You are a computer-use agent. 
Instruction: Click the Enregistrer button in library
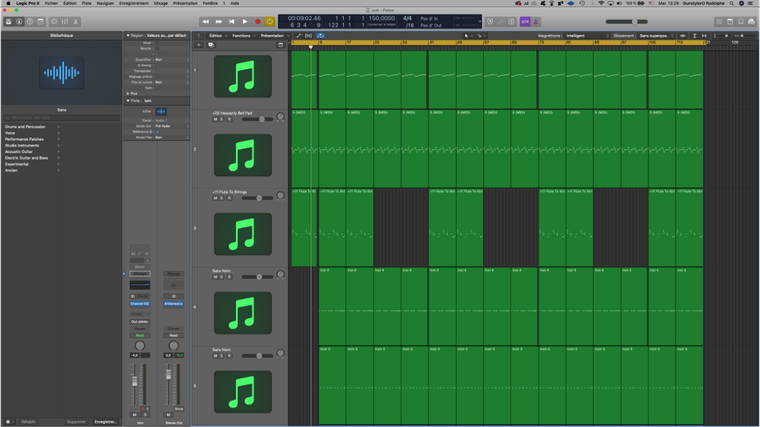105,422
